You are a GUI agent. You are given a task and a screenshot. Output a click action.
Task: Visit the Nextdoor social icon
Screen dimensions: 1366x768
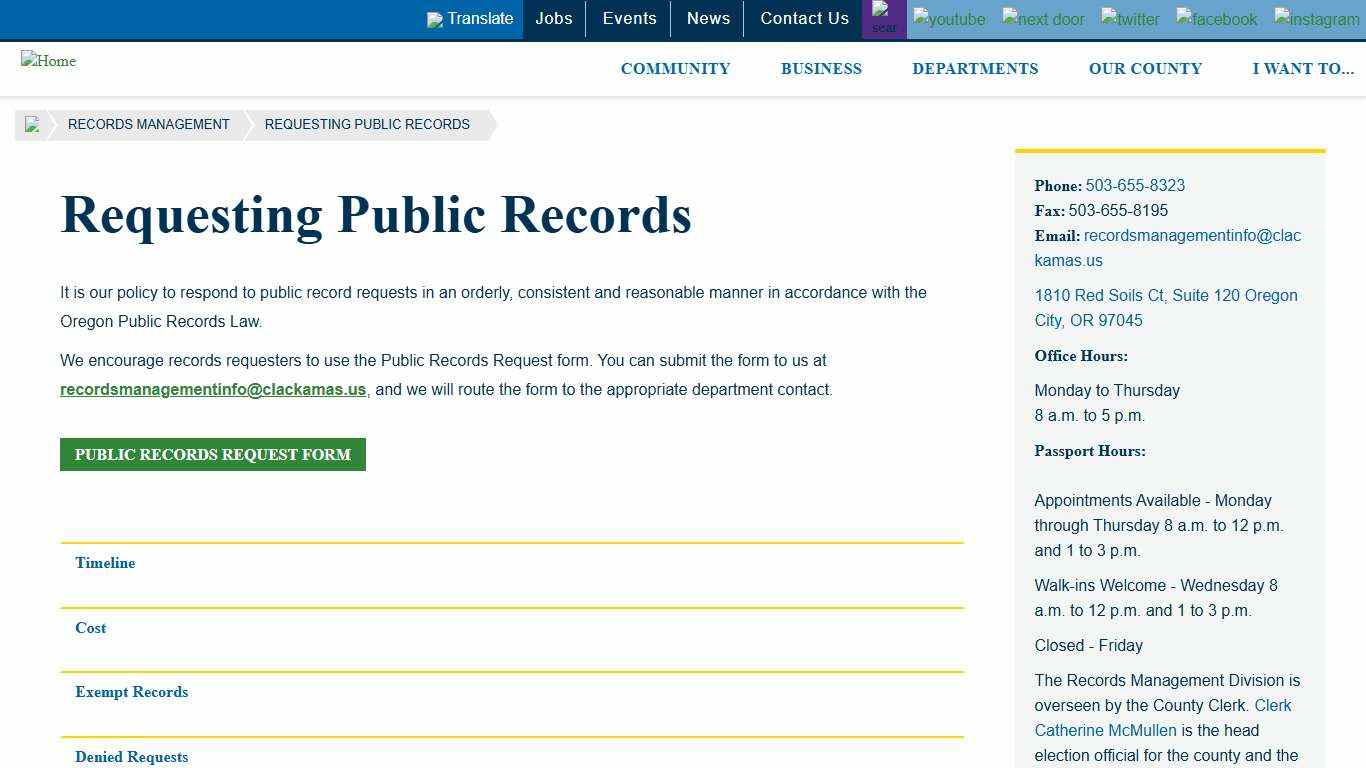pos(1042,19)
